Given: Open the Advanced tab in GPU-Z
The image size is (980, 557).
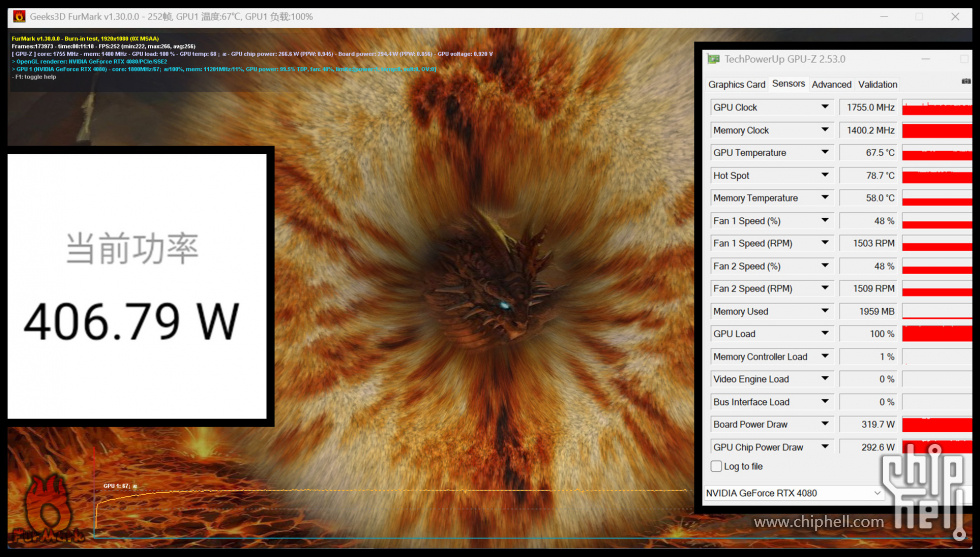Looking at the screenshot, I should pos(831,84).
